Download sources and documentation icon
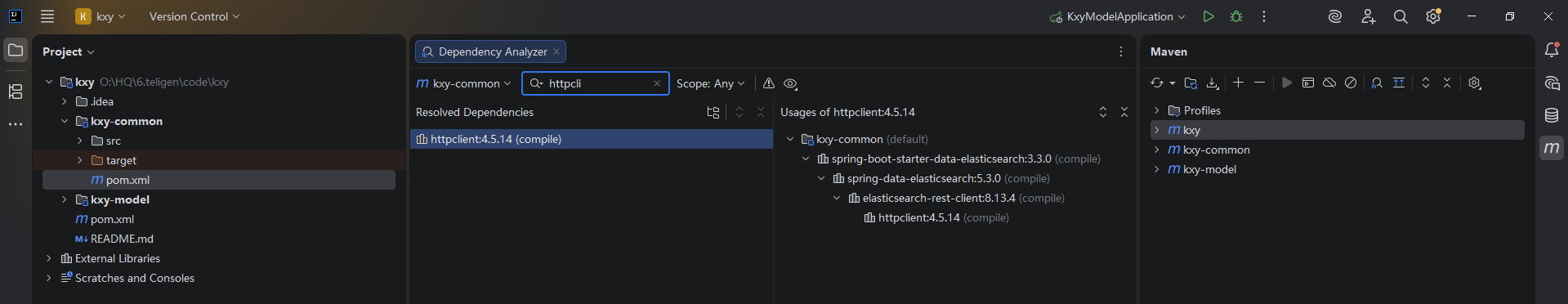 (1213, 83)
